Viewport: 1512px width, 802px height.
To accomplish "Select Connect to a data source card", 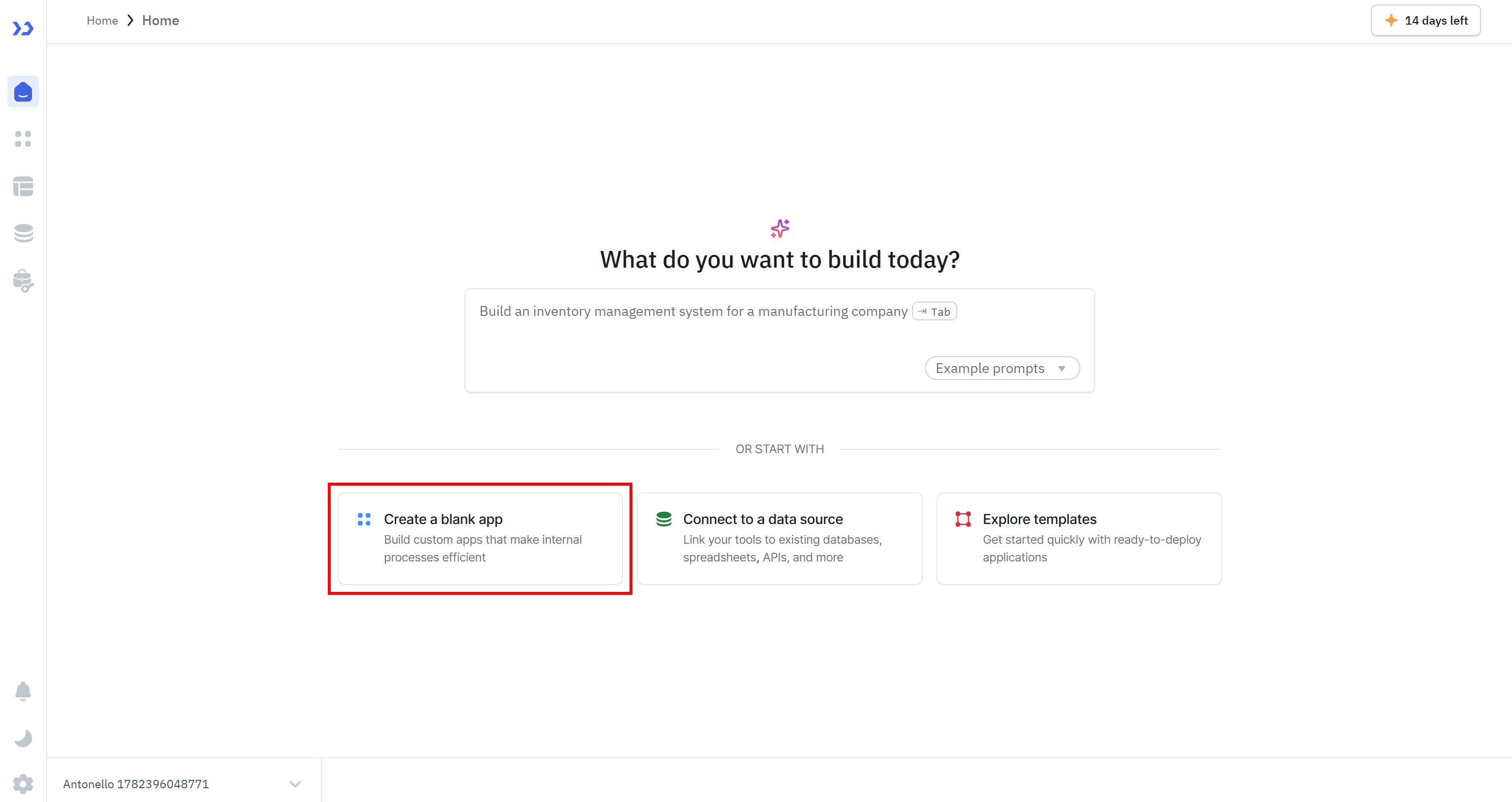I will [x=780, y=539].
